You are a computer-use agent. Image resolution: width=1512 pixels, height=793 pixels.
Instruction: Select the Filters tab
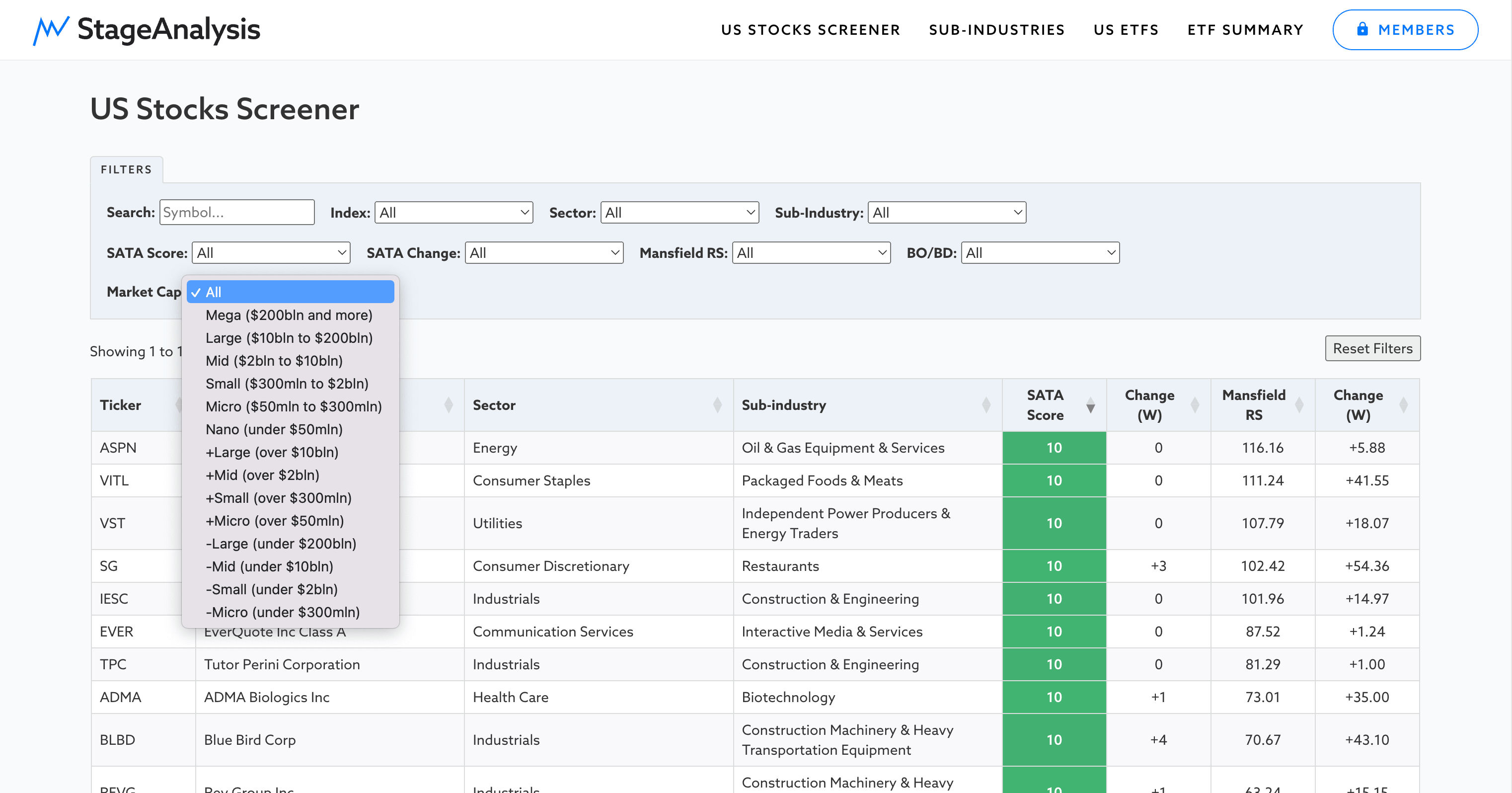(126, 169)
